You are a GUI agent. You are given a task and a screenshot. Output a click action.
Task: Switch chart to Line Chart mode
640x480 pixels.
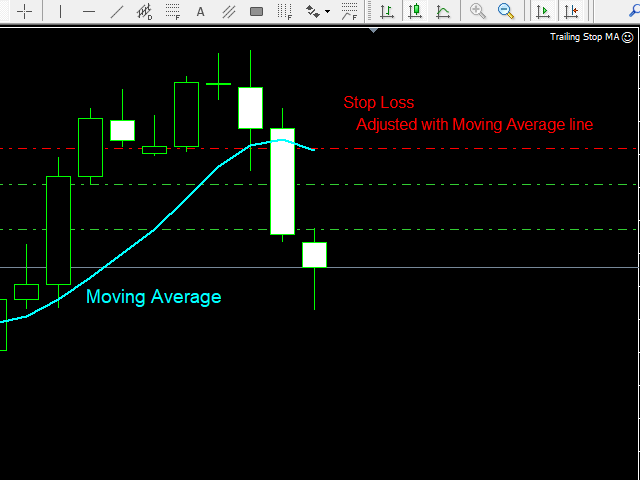443,11
